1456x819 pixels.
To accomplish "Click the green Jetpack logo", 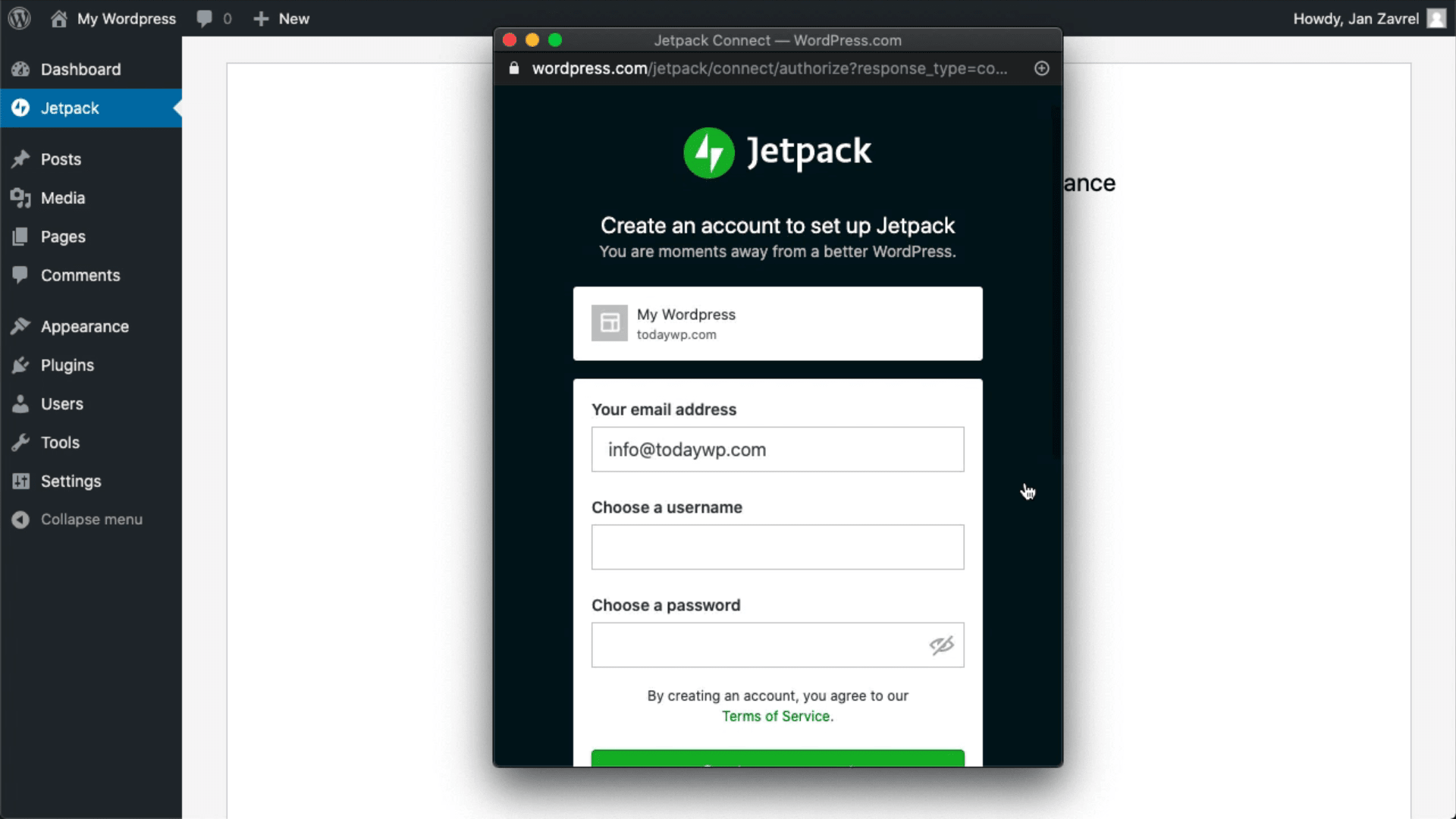I will click(709, 152).
